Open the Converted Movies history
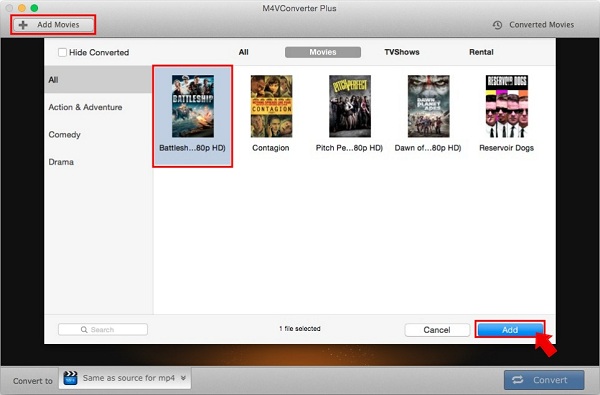The image size is (600, 395). tap(533, 25)
